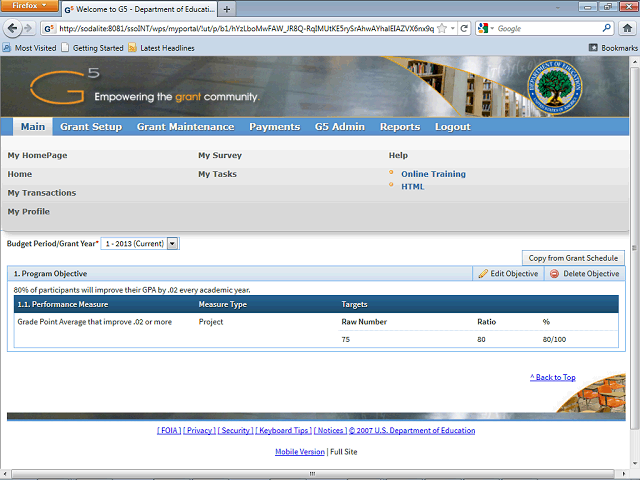Image resolution: width=640 pixels, height=480 pixels.
Task: Open the Keyboard Tips footer link
Action: pos(284,430)
